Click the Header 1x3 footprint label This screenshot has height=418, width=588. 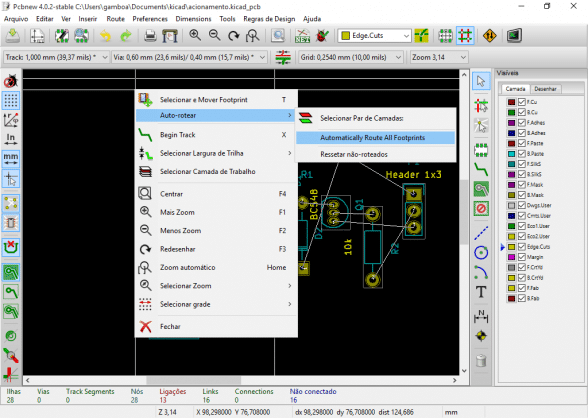pyautogui.click(x=414, y=174)
